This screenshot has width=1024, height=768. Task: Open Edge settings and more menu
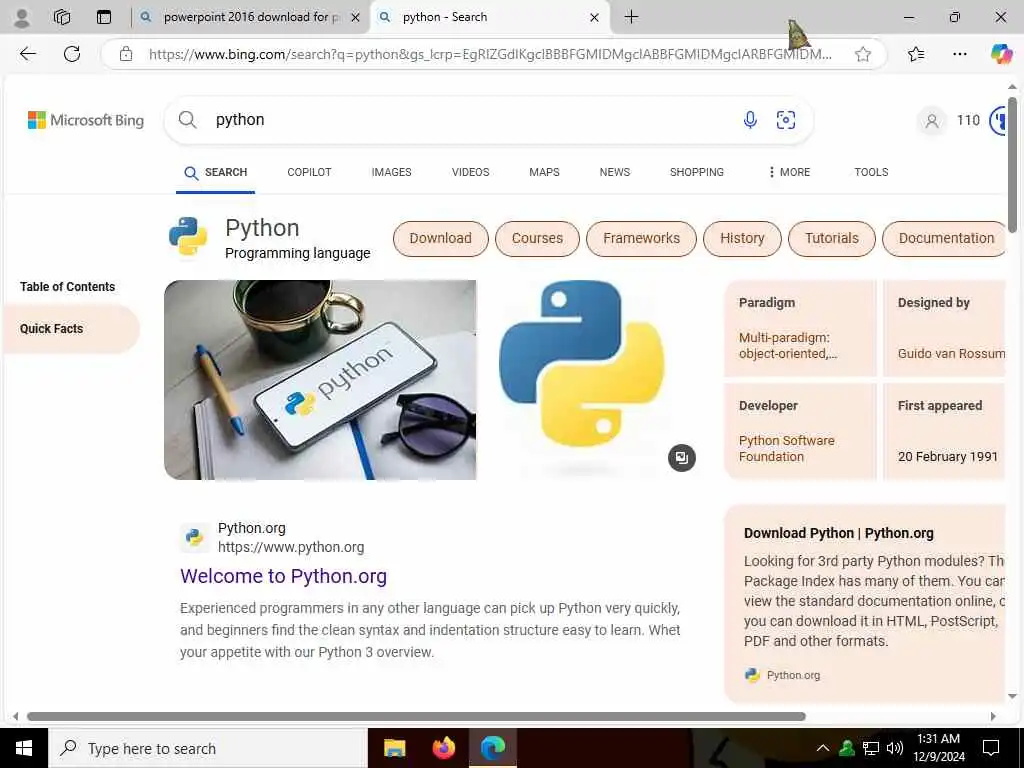pos(959,54)
